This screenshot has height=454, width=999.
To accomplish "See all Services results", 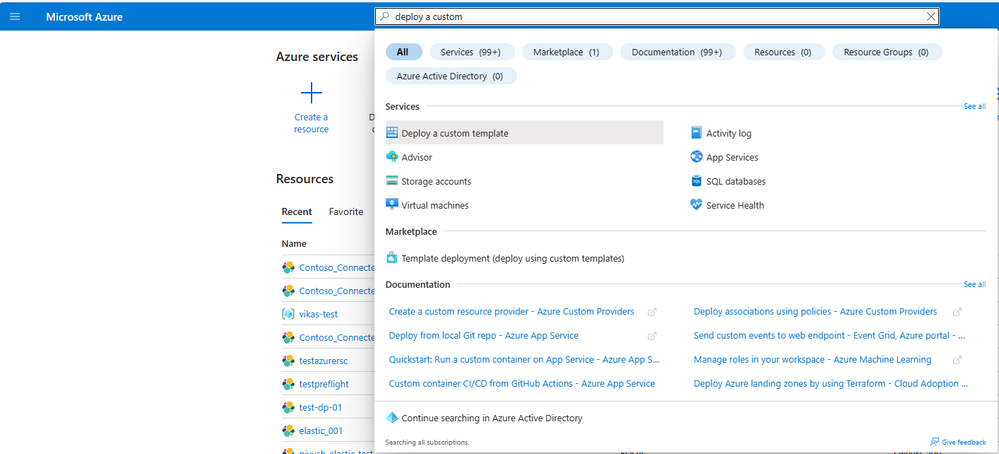I will [974, 106].
